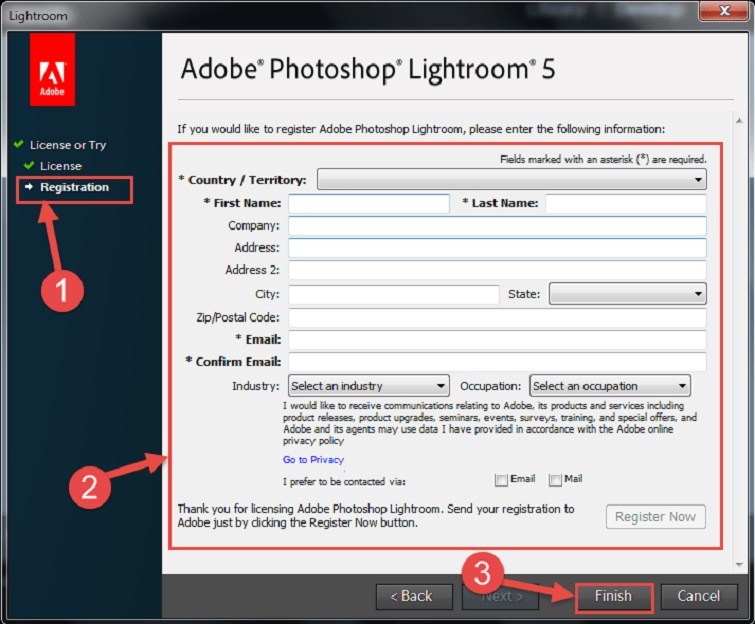
Task: Click the Adobe logo icon
Action: pos(52,69)
